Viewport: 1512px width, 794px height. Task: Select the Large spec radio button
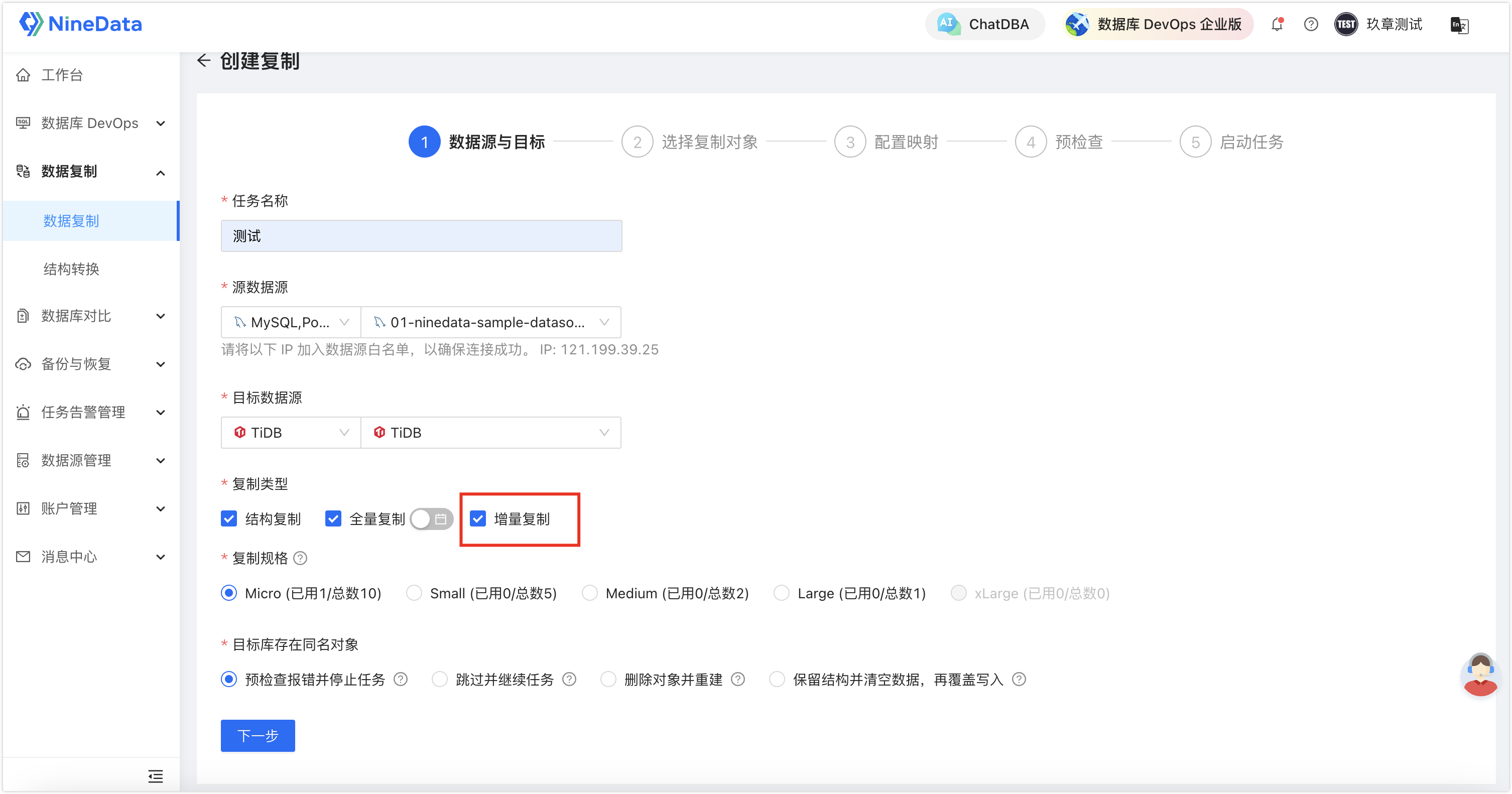[x=781, y=593]
